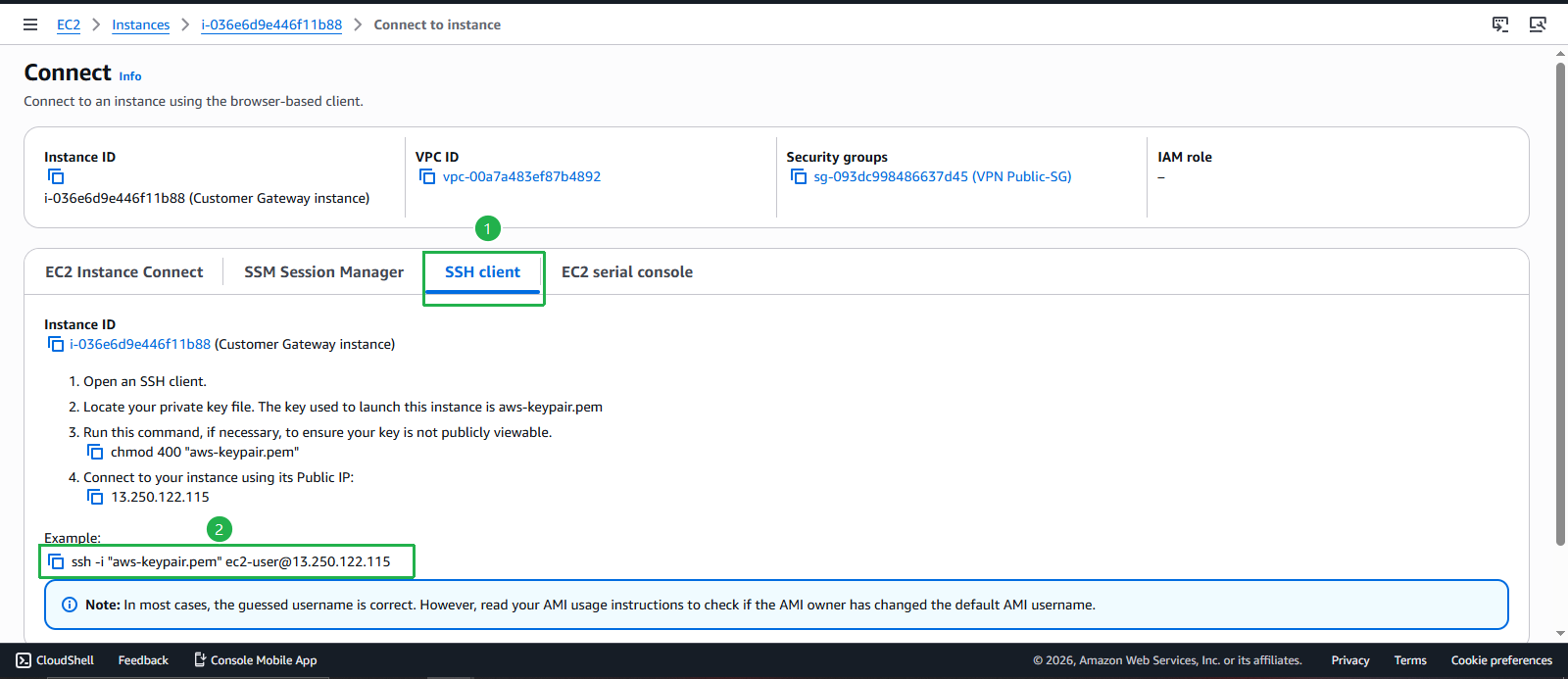The height and width of the screenshot is (679, 1568).
Task: Click the Console Mobile App phone icon
Action: [x=200, y=660]
